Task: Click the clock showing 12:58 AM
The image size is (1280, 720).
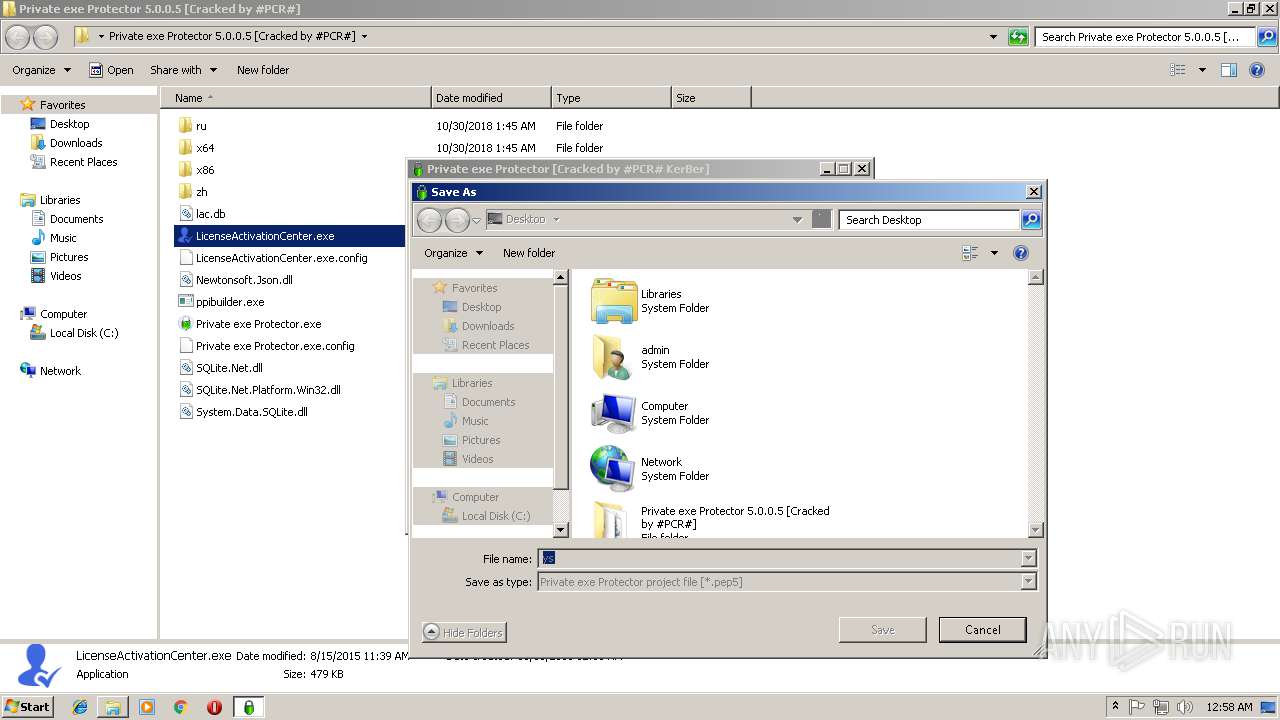Action: 1229,707
